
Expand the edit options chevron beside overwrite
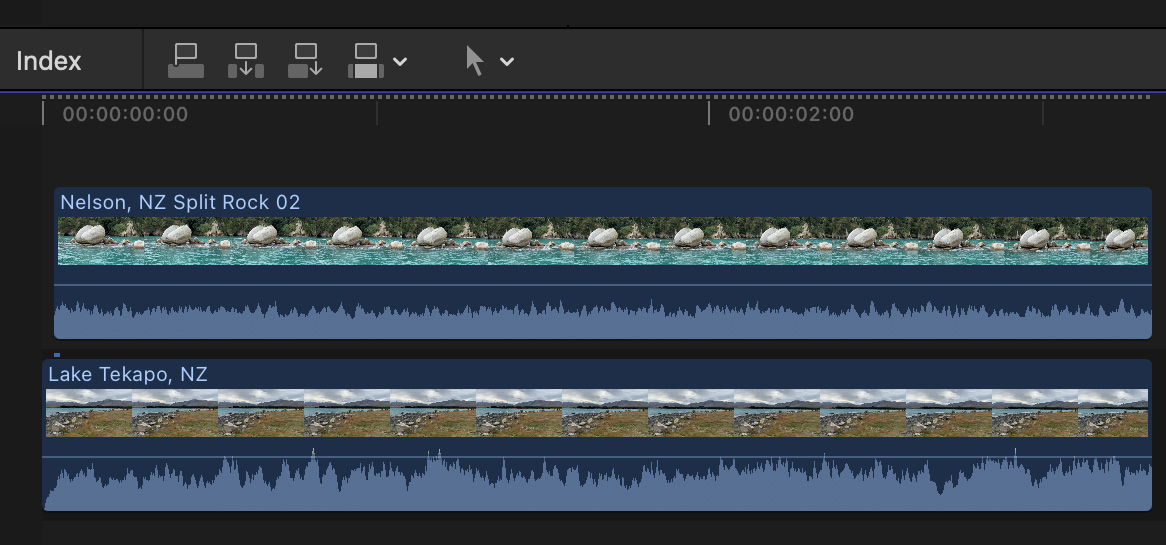[x=400, y=62]
